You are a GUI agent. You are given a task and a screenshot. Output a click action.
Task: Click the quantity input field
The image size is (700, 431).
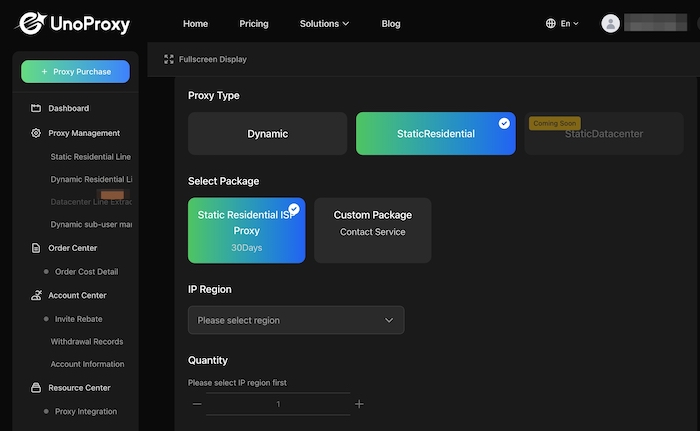(278, 404)
